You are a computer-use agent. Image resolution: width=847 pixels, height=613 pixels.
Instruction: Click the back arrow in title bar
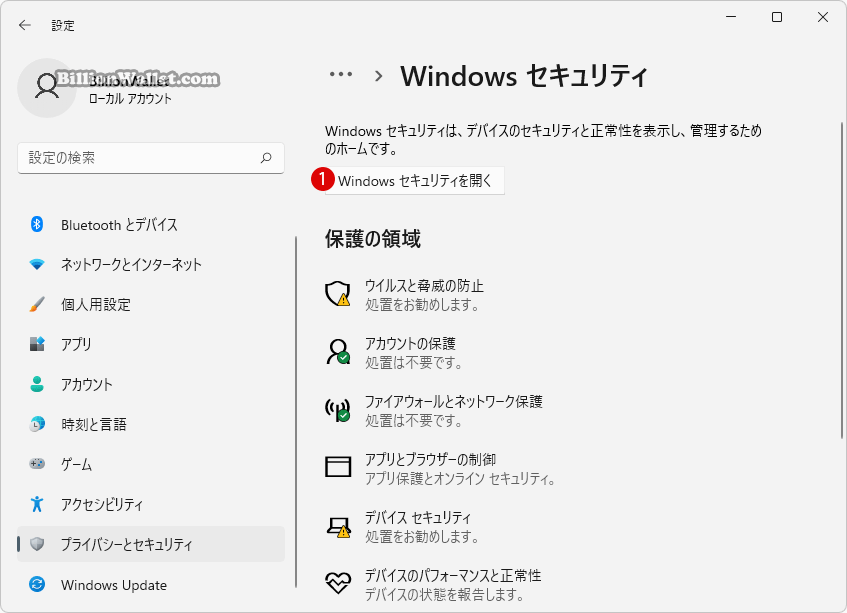click(25, 25)
